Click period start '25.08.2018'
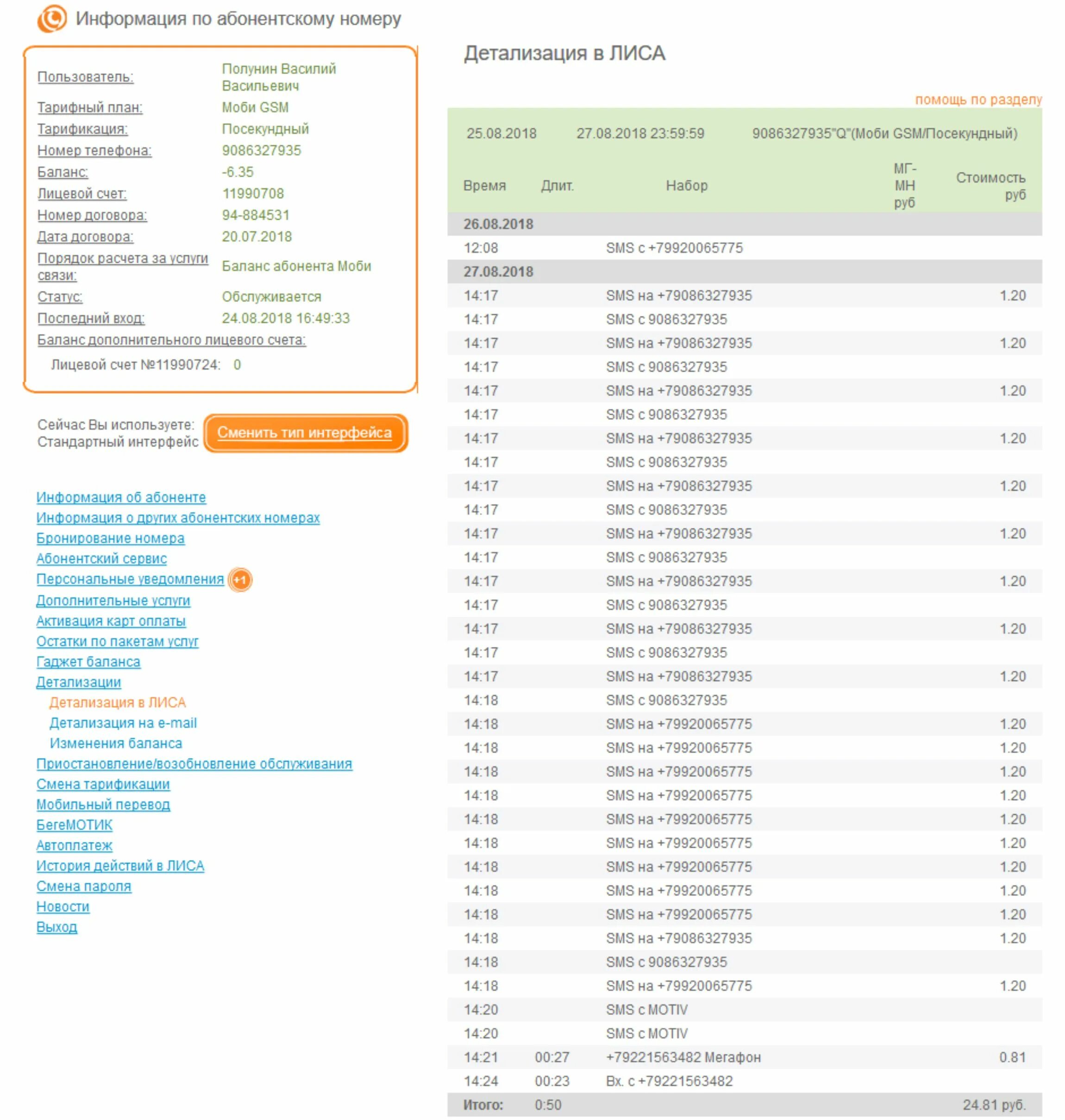This screenshot has height=1120, width=1065. pyautogui.click(x=501, y=134)
